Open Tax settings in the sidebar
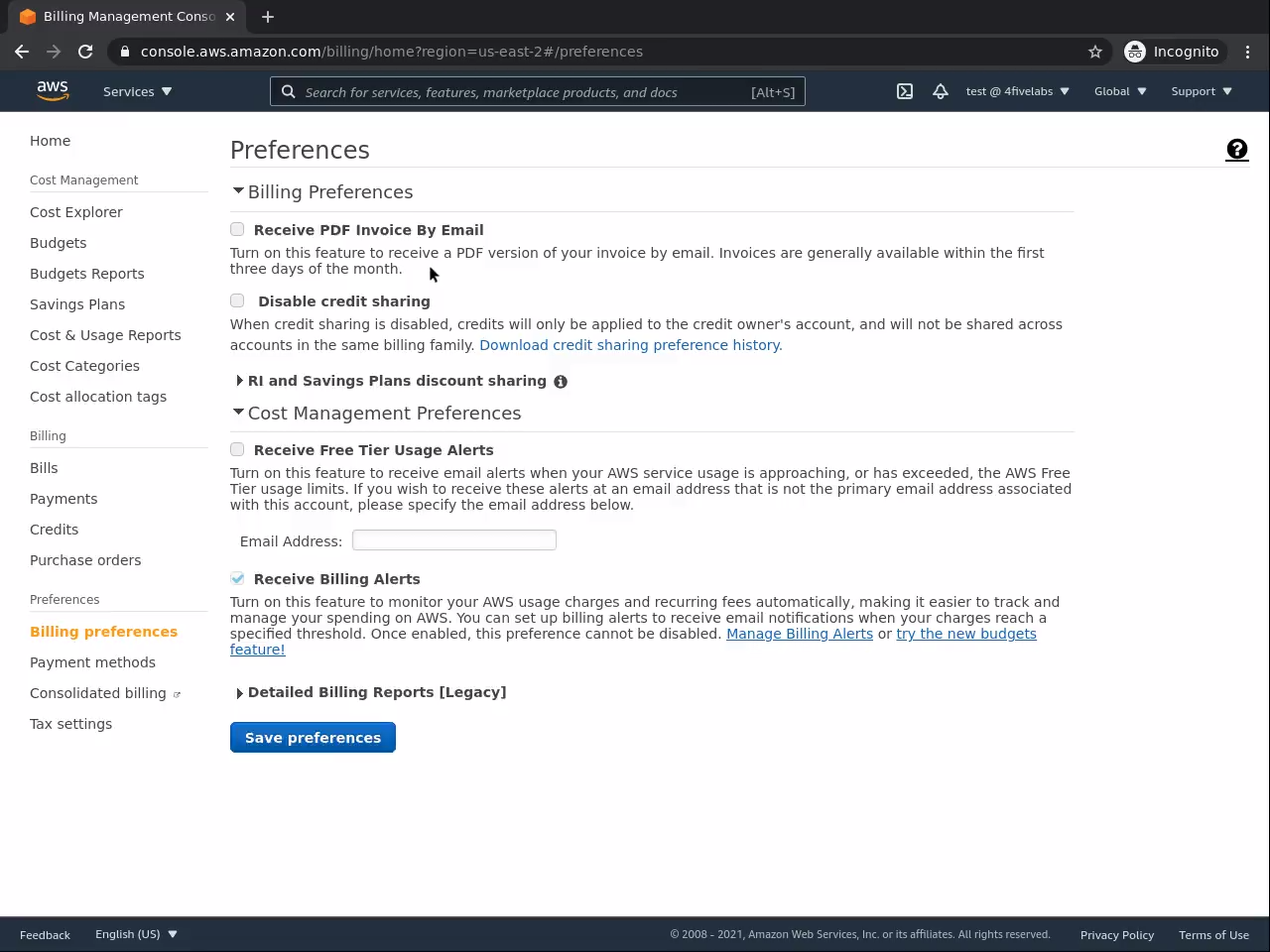The width and height of the screenshot is (1270, 952). click(x=70, y=724)
